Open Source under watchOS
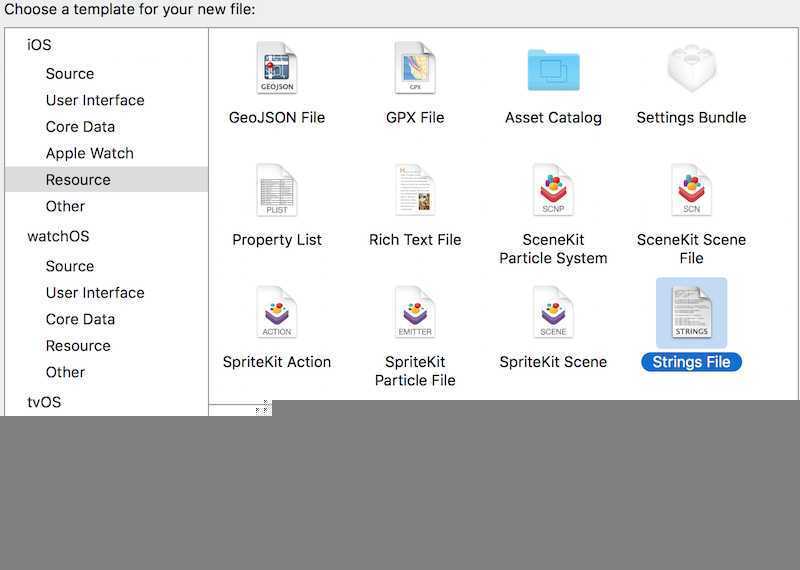 (70, 266)
